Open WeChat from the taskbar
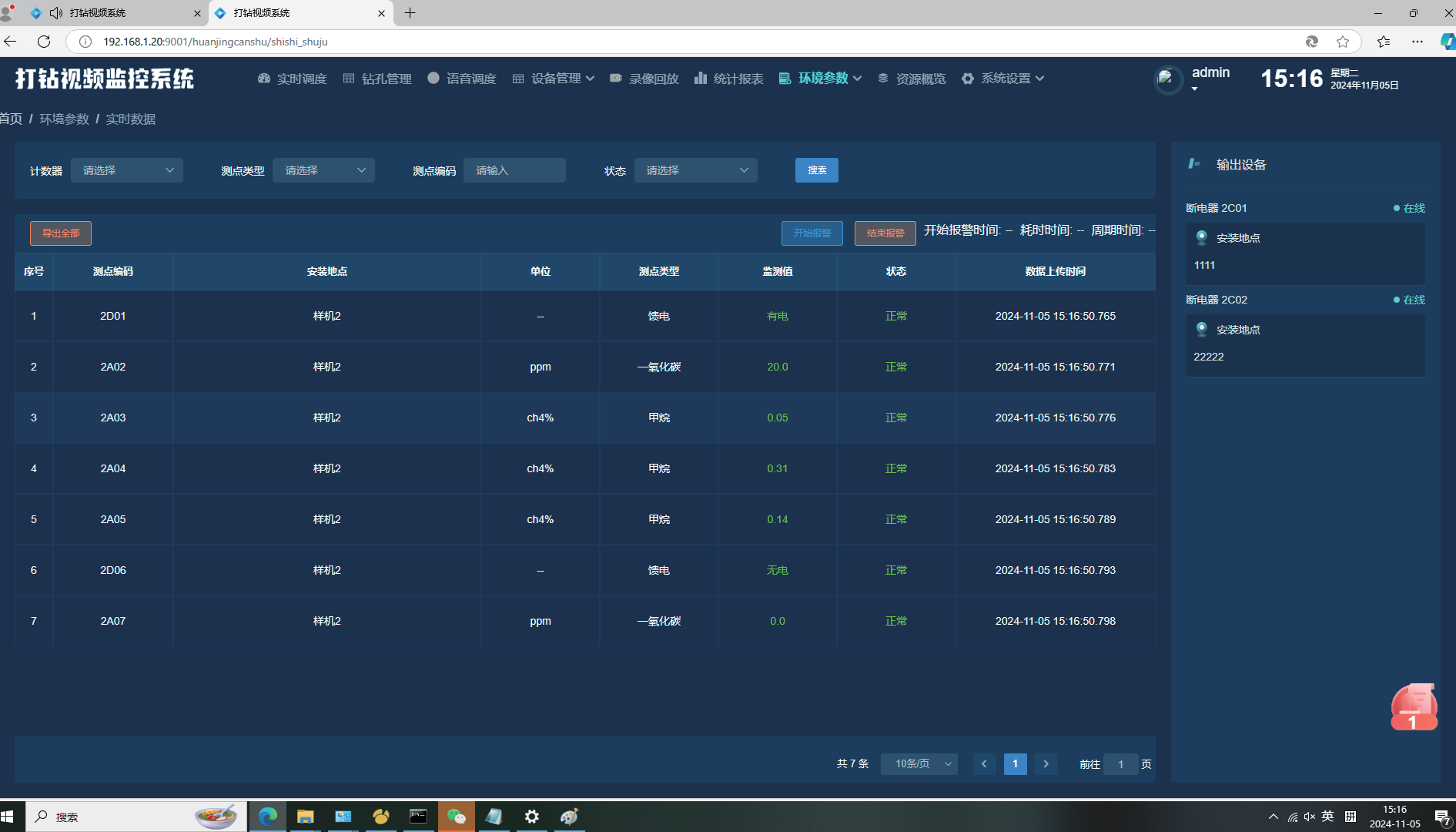Screen dimensions: 1456x832 point(457,817)
